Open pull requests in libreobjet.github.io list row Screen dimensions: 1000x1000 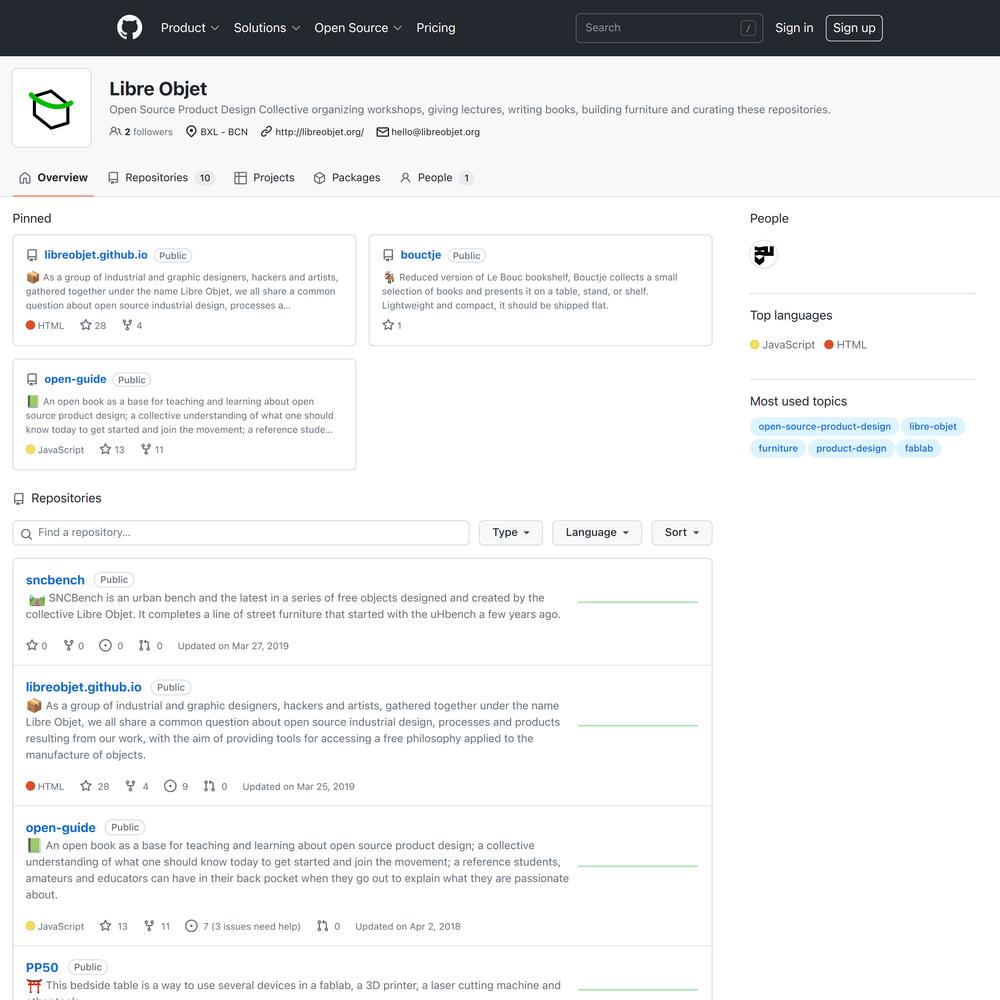point(216,786)
